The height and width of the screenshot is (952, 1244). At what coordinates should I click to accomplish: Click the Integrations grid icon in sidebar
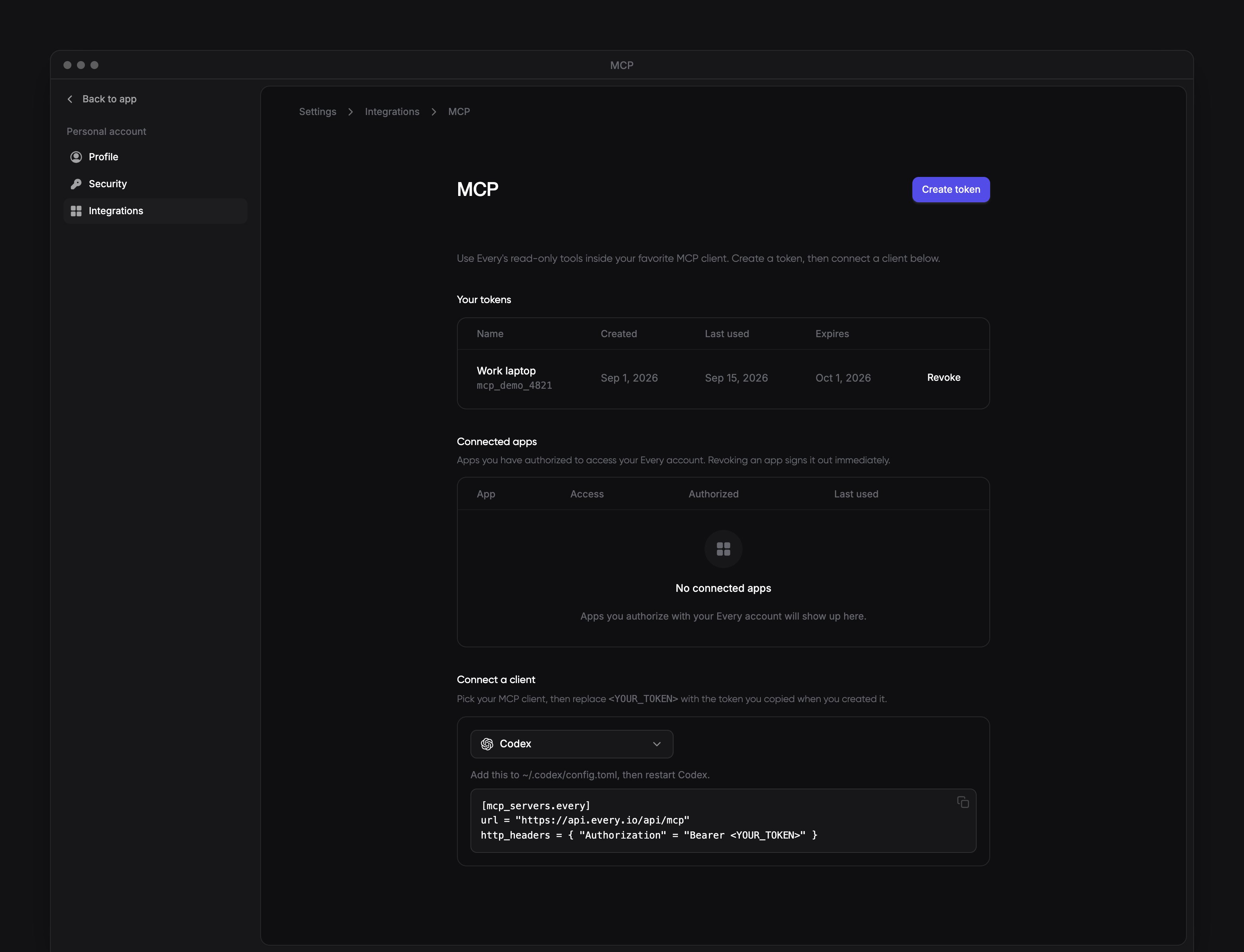coord(76,211)
